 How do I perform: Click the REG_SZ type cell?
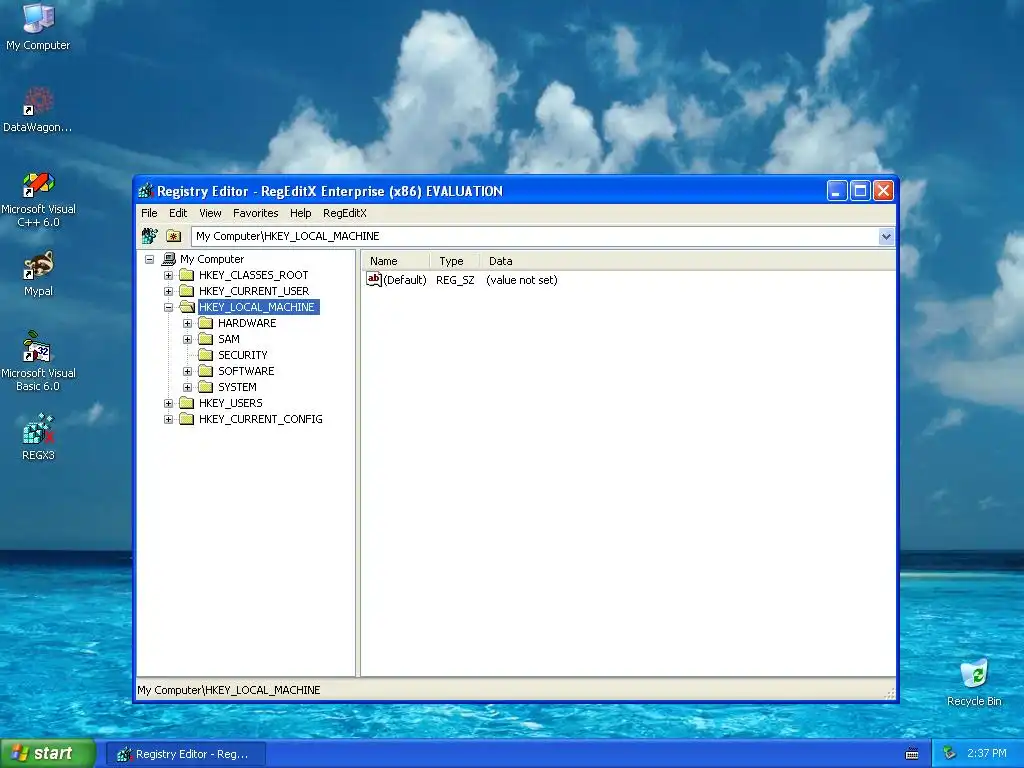tap(455, 280)
